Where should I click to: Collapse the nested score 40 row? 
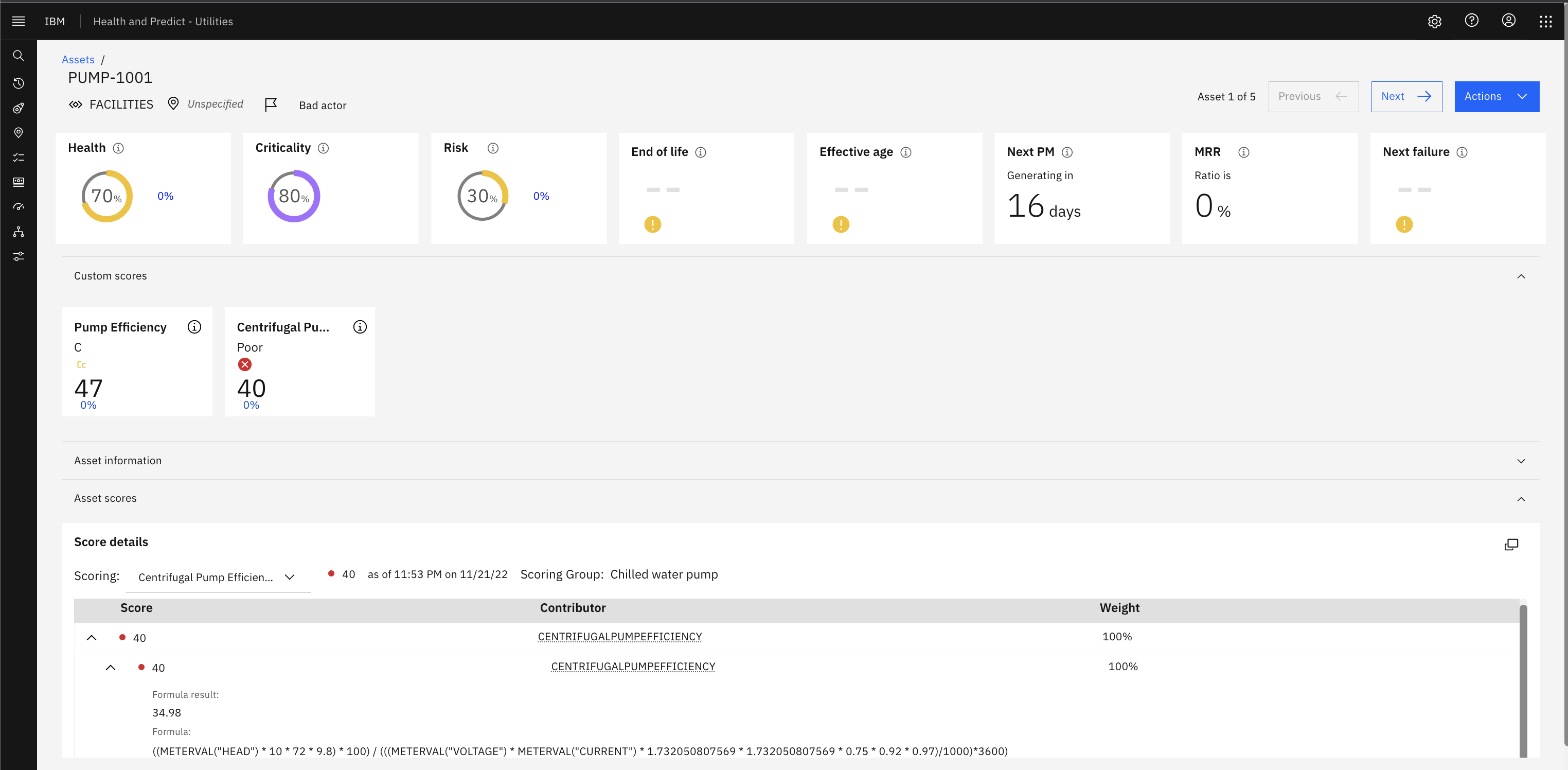point(110,668)
